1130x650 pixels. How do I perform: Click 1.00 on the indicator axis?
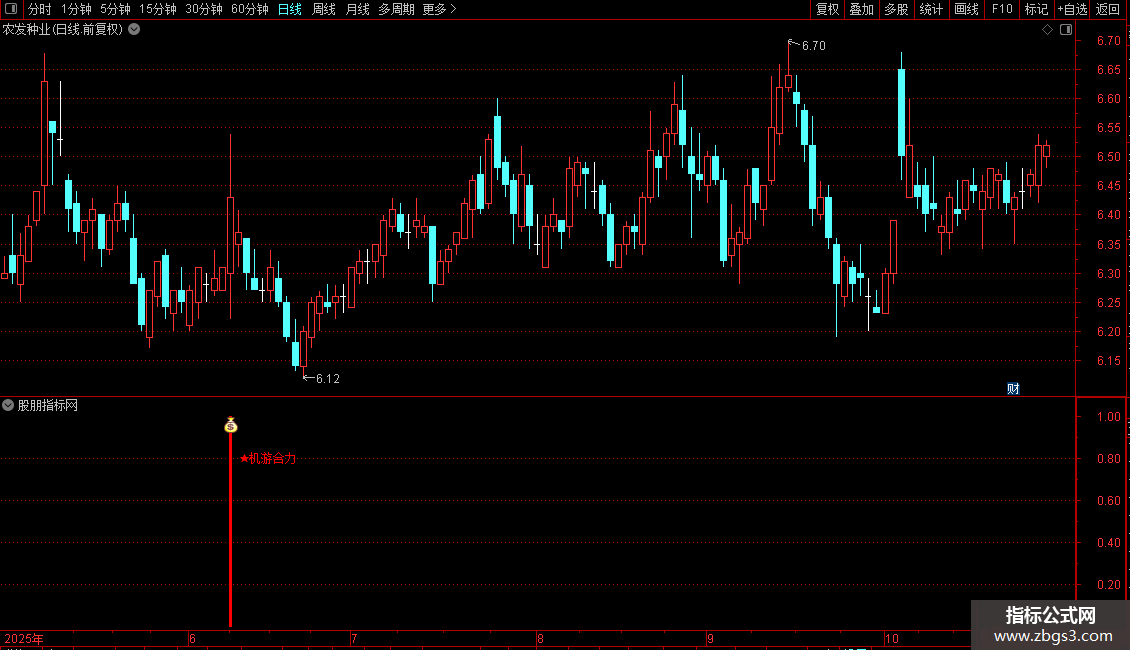pyautogui.click(x=1108, y=417)
